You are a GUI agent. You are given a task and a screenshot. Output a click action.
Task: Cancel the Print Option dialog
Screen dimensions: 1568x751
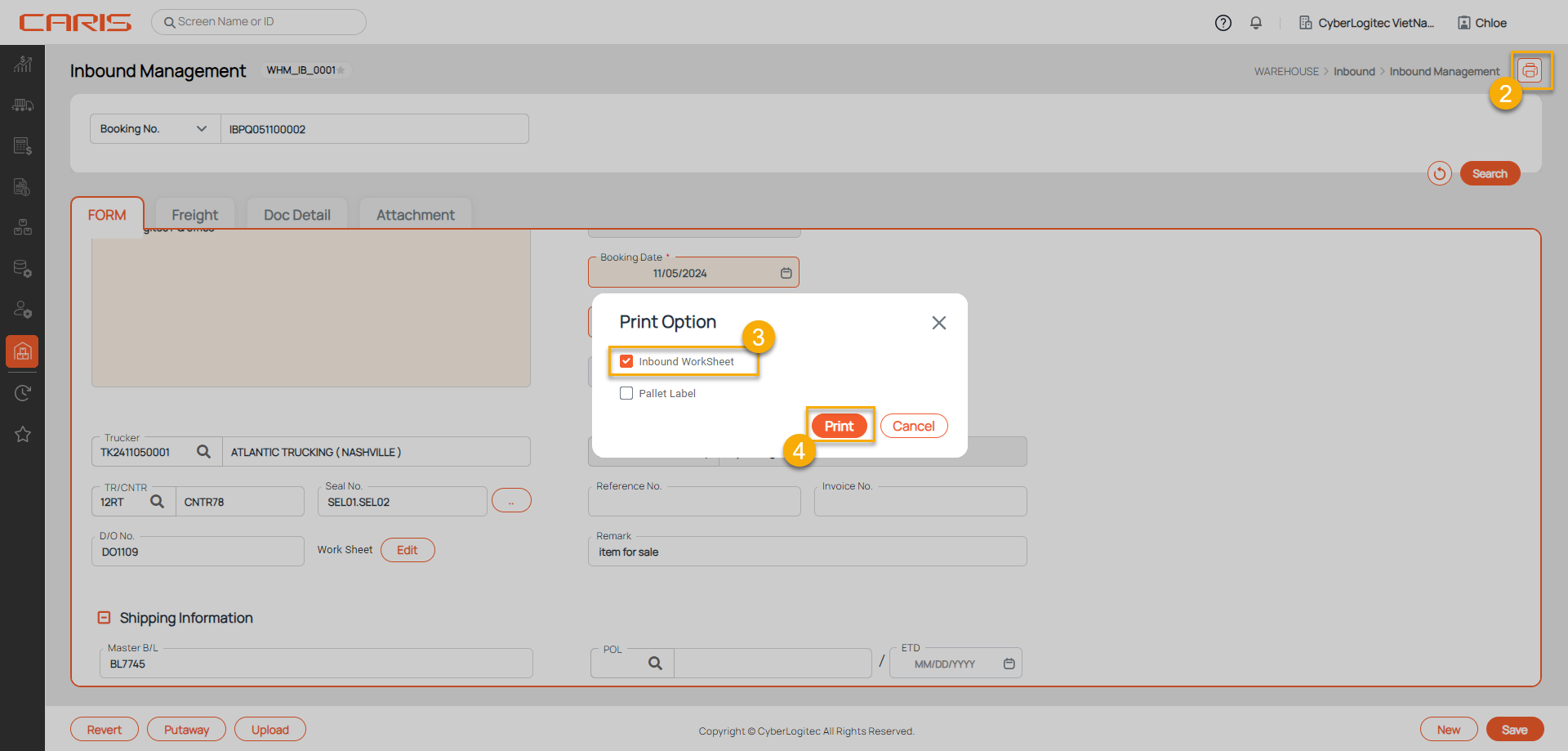tap(913, 426)
